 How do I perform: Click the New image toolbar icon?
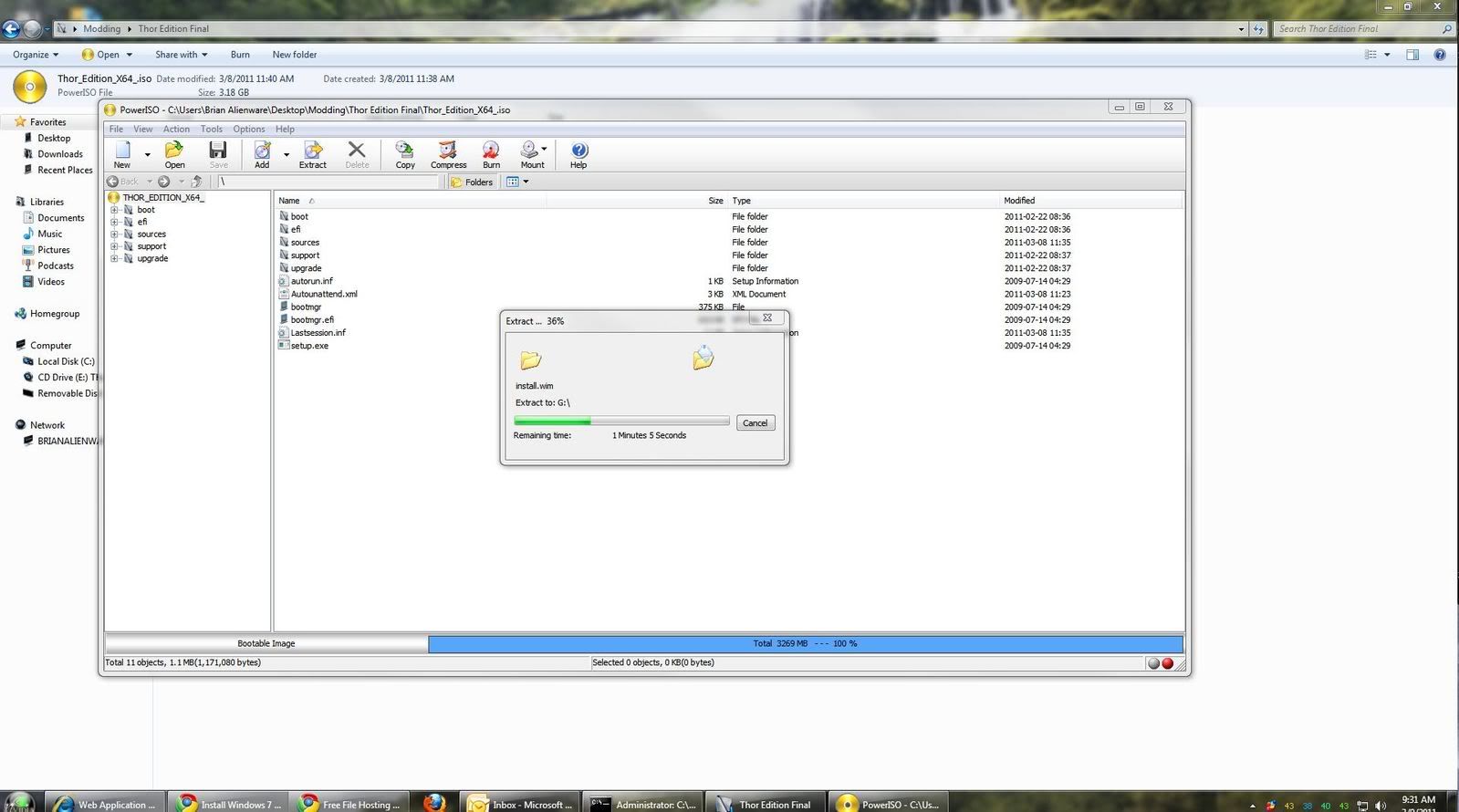pos(122,153)
